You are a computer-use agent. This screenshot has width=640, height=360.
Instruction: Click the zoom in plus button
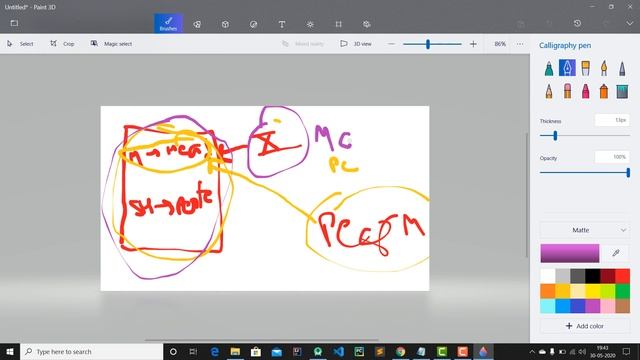(x=473, y=44)
